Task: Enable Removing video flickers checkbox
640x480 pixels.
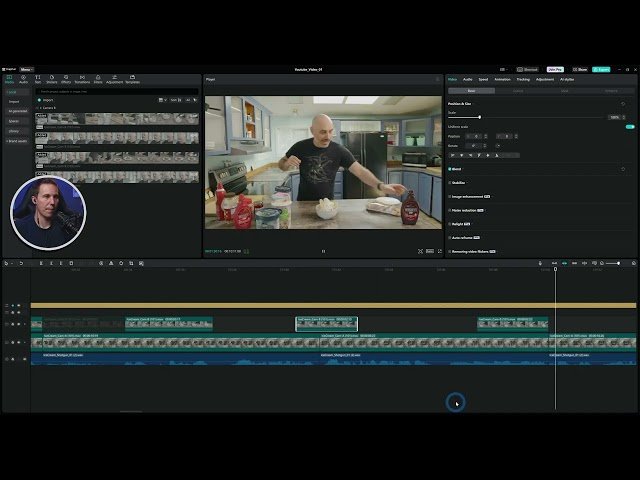Action: [x=450, y=251]
